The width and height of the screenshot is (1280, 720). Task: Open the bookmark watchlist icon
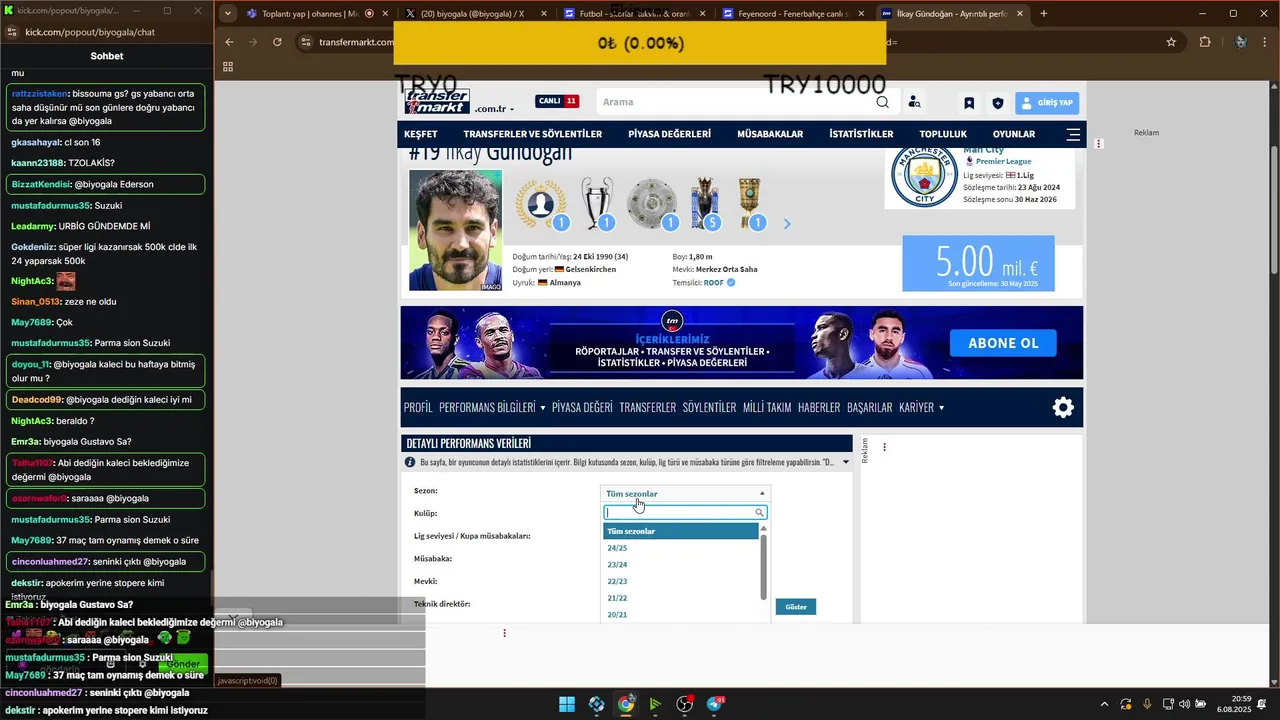pos(969,103)
